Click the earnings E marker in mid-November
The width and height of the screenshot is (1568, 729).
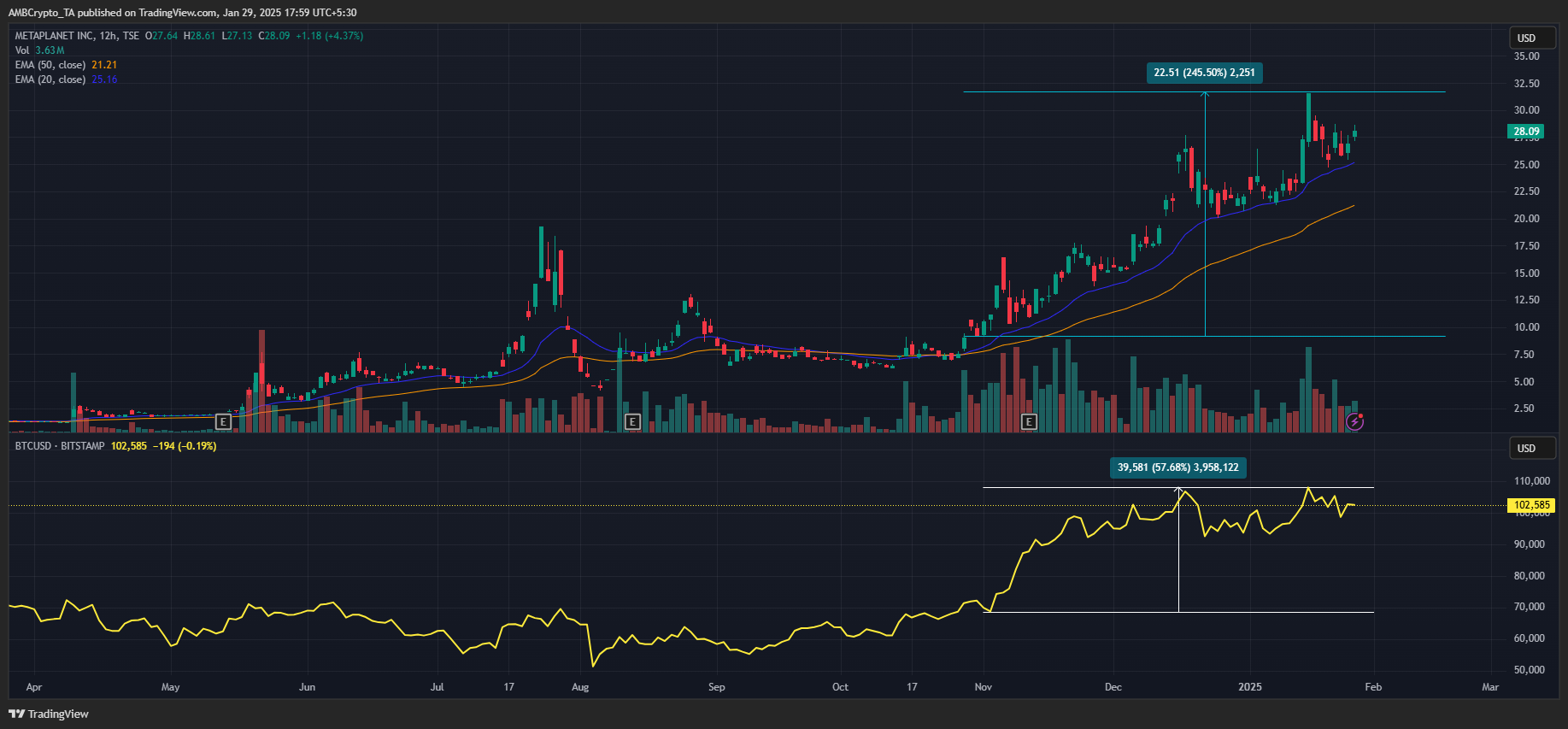pos(1029,421)
